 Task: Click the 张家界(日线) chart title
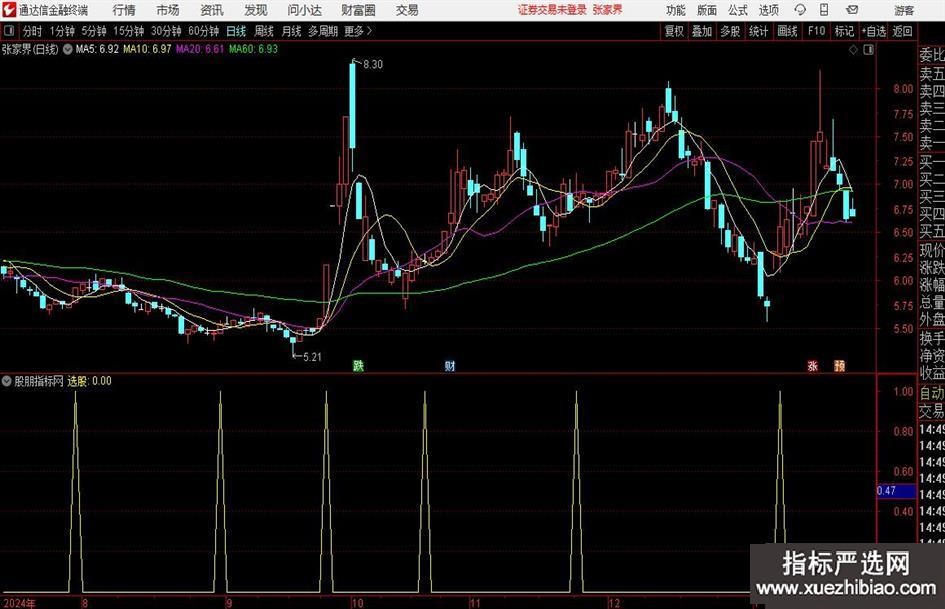pos(30,49)
